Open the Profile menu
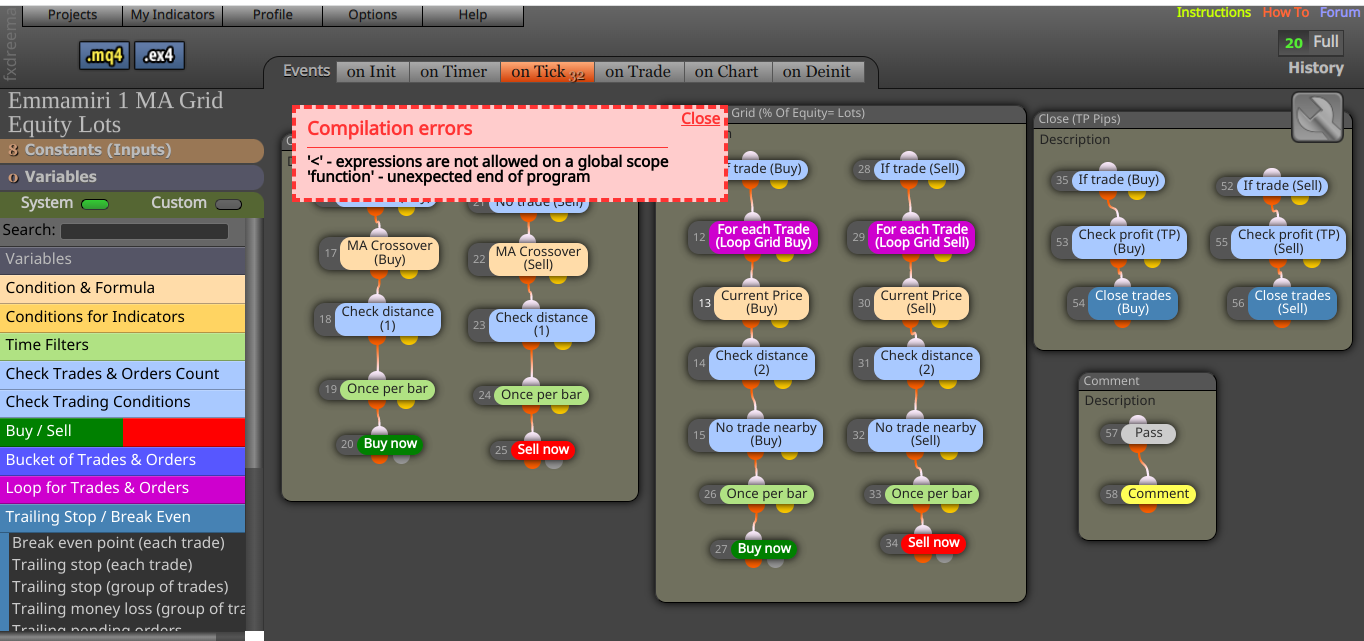The width and height of the screenshot is (1364, 641). (272, 15)
